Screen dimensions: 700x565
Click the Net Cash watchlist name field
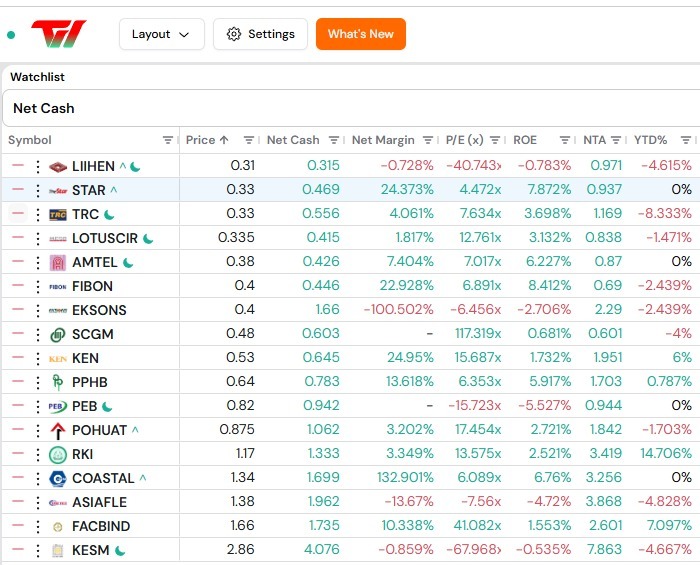tap(351, 108)
